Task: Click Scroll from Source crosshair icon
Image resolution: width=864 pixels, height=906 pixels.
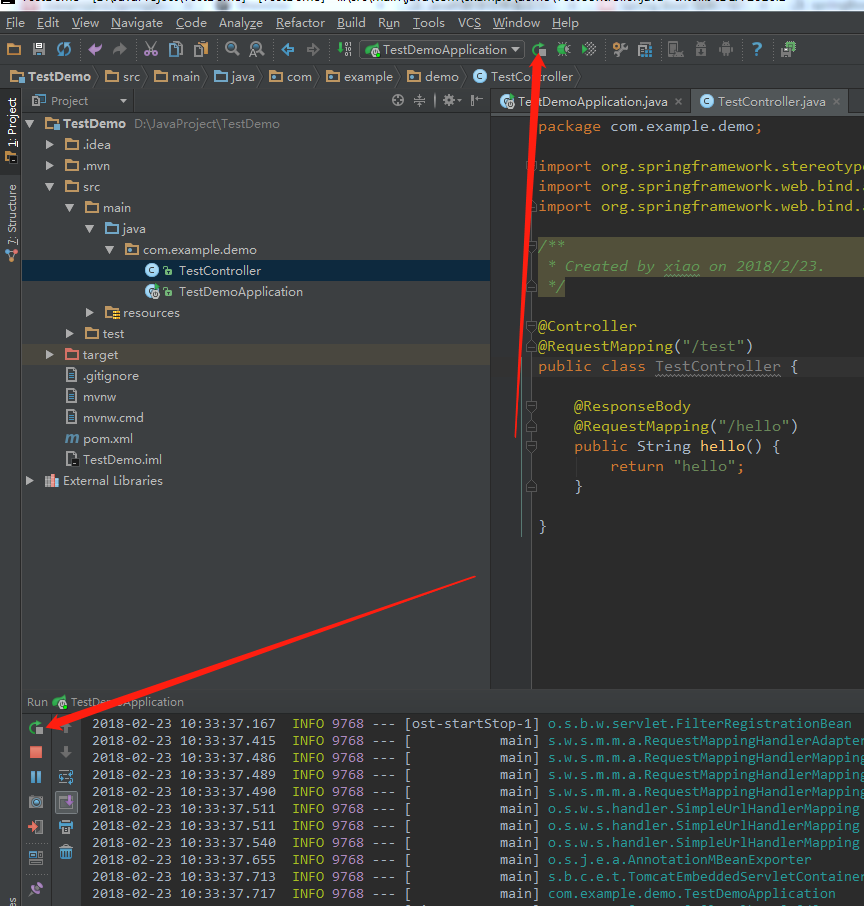Action: (398, 101)
